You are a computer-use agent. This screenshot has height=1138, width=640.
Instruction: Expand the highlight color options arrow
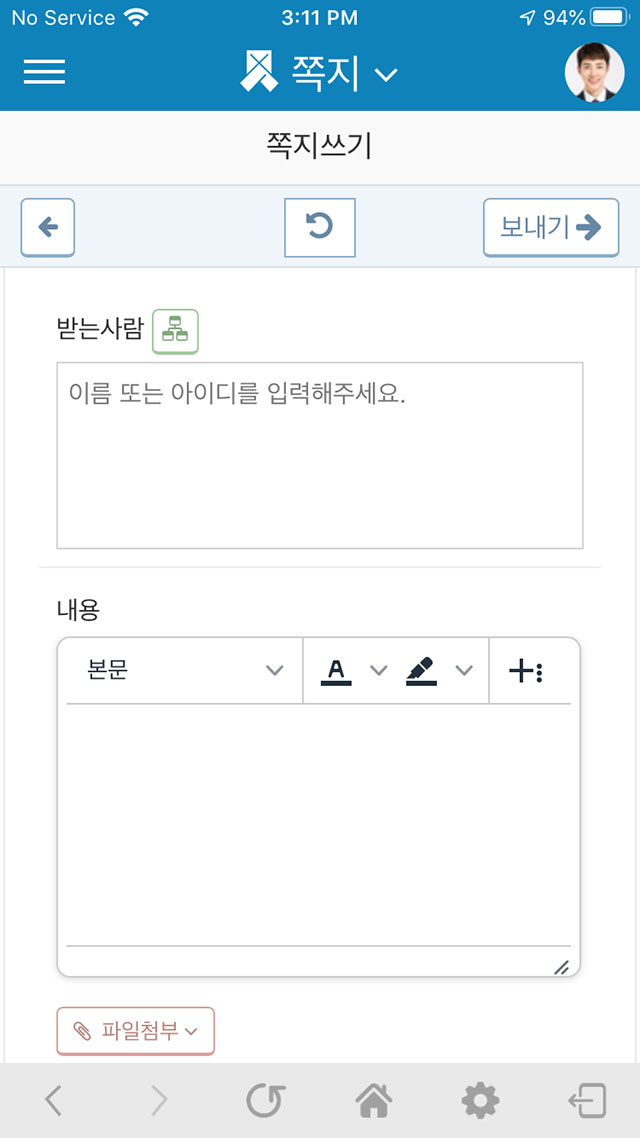464,671
